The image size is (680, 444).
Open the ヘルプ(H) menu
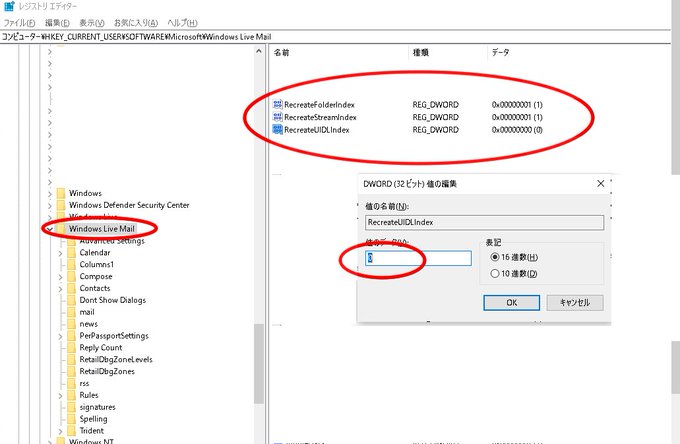[182, 23]
